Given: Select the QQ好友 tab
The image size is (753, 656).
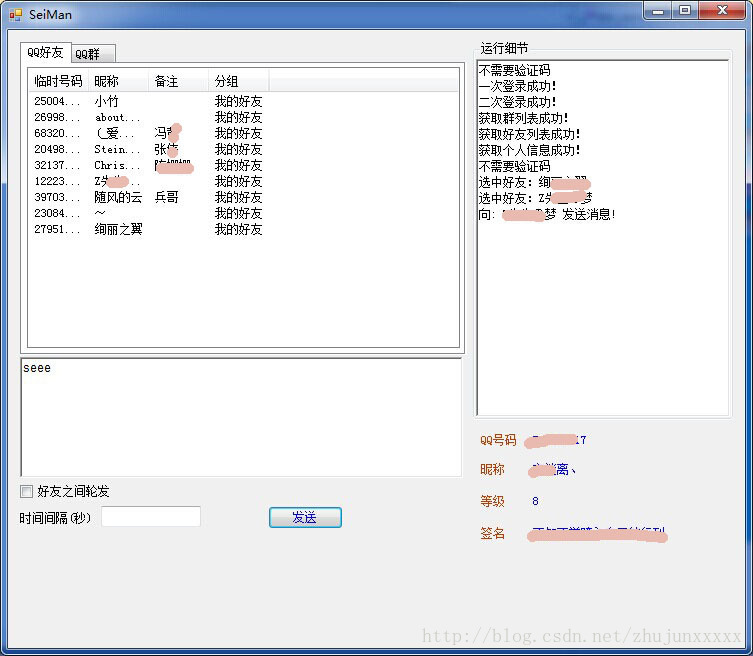Looking at the screenshot, I should tap(46, 52).
